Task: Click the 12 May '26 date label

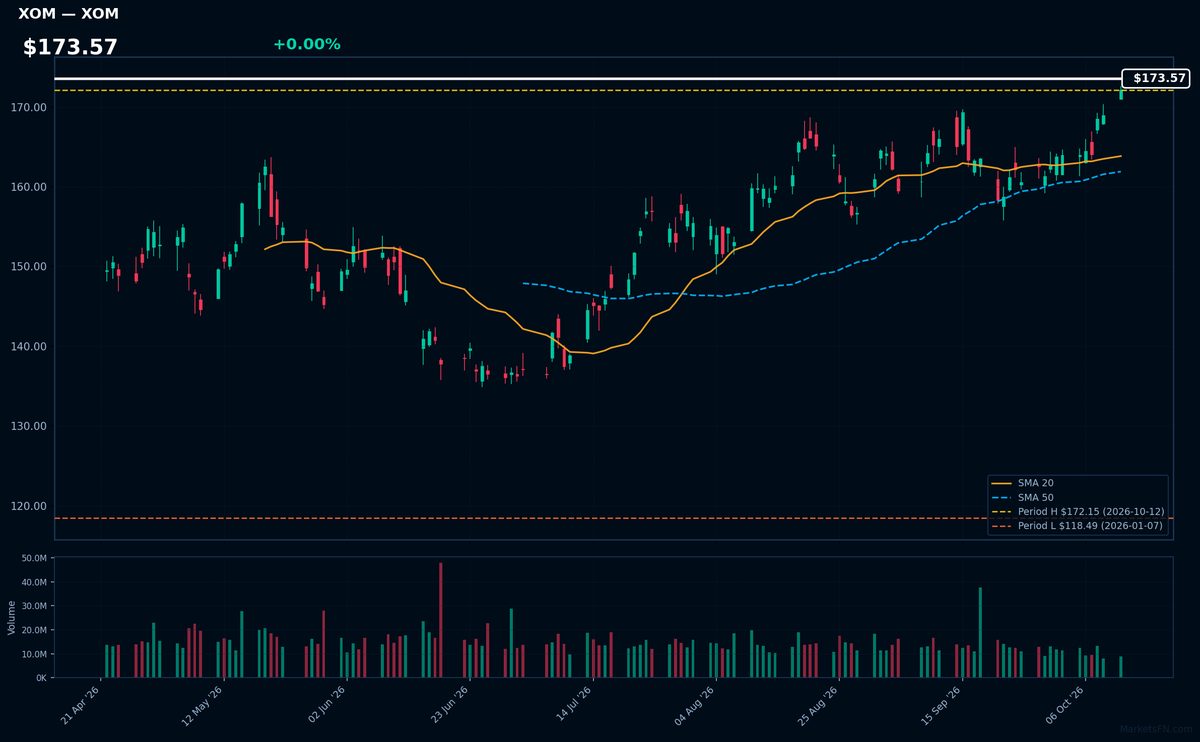Action: (x=204, y=705)
